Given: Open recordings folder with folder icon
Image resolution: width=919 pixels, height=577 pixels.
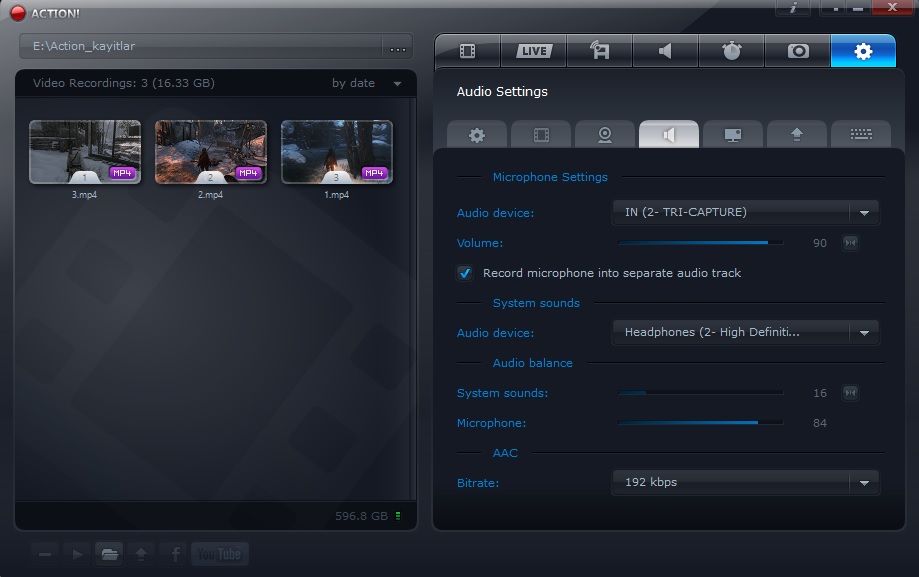Looking at the screenshot, I should coord(109,554).
